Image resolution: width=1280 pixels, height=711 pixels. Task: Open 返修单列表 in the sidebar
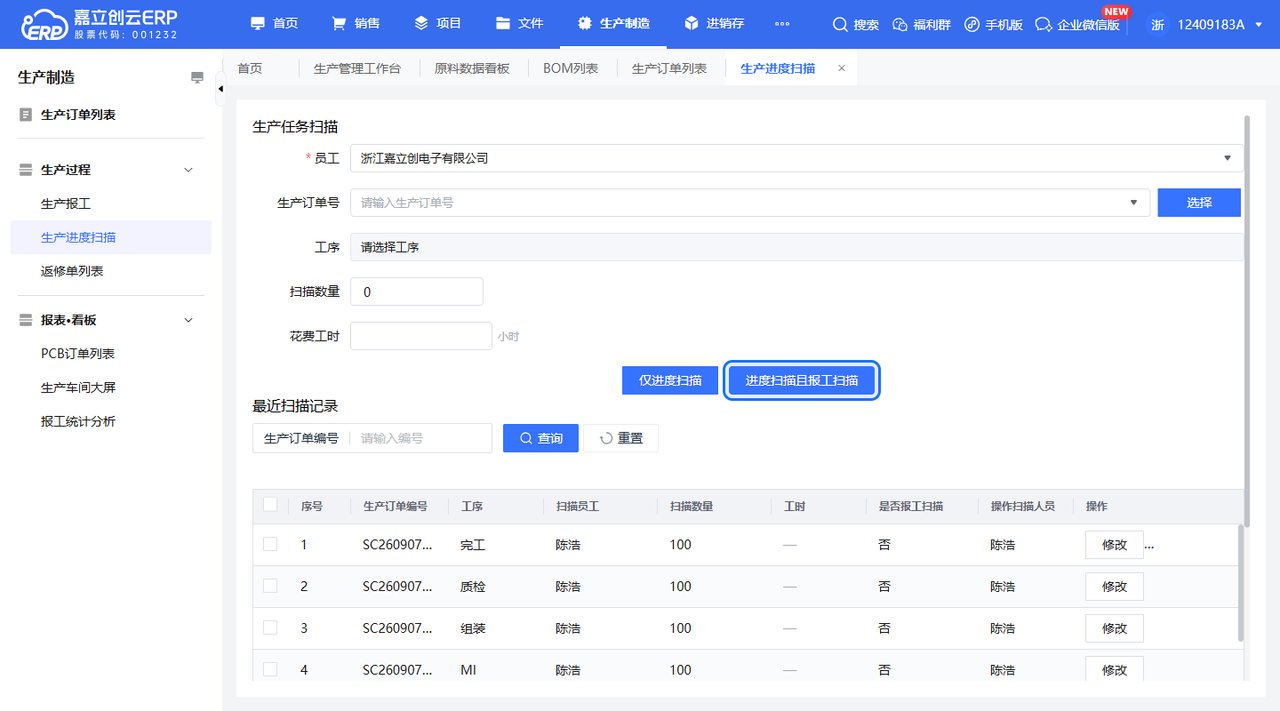pyautogui.click(x=72, y=271)
